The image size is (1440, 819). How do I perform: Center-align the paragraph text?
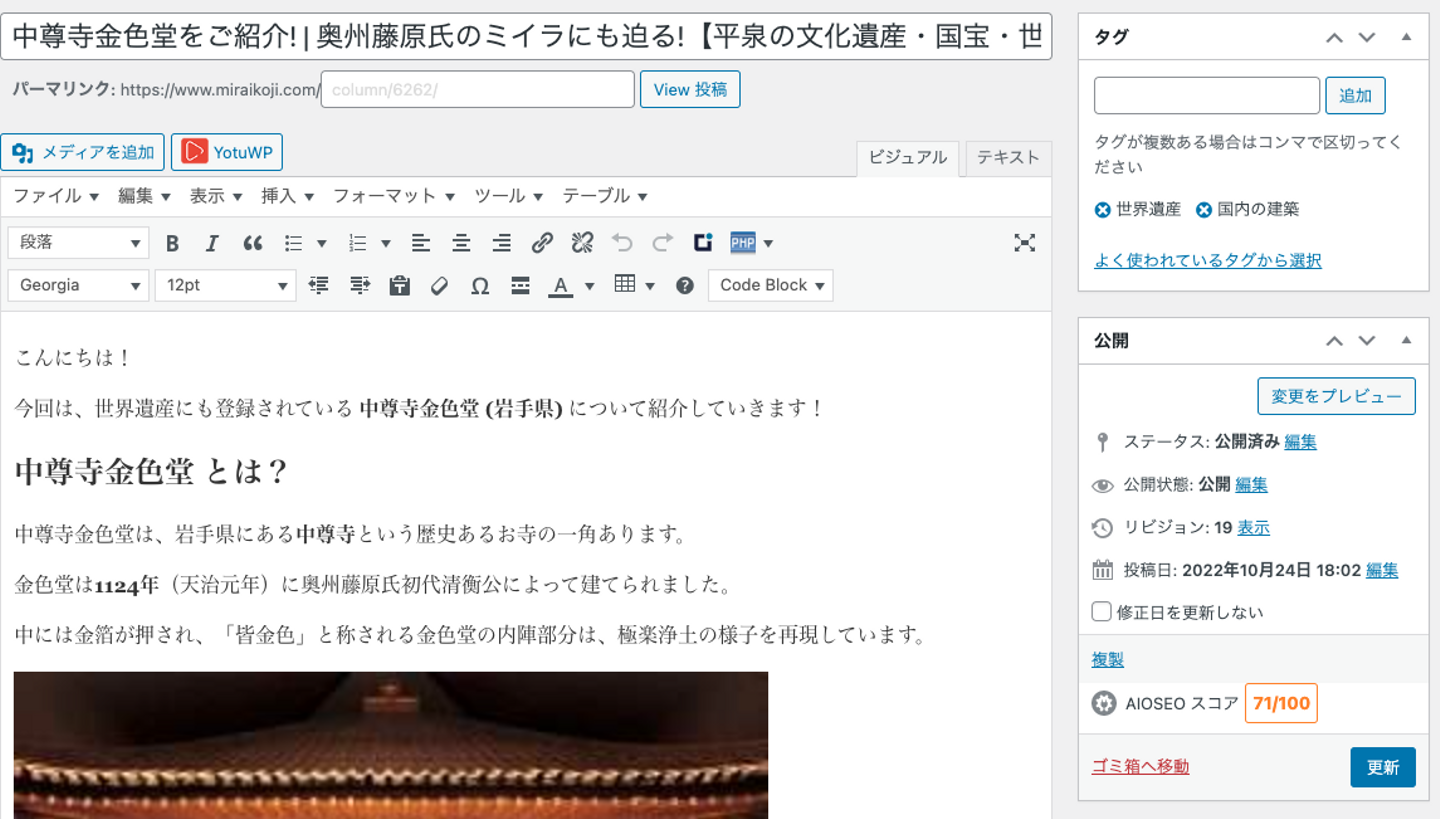(x=461, y=243)
